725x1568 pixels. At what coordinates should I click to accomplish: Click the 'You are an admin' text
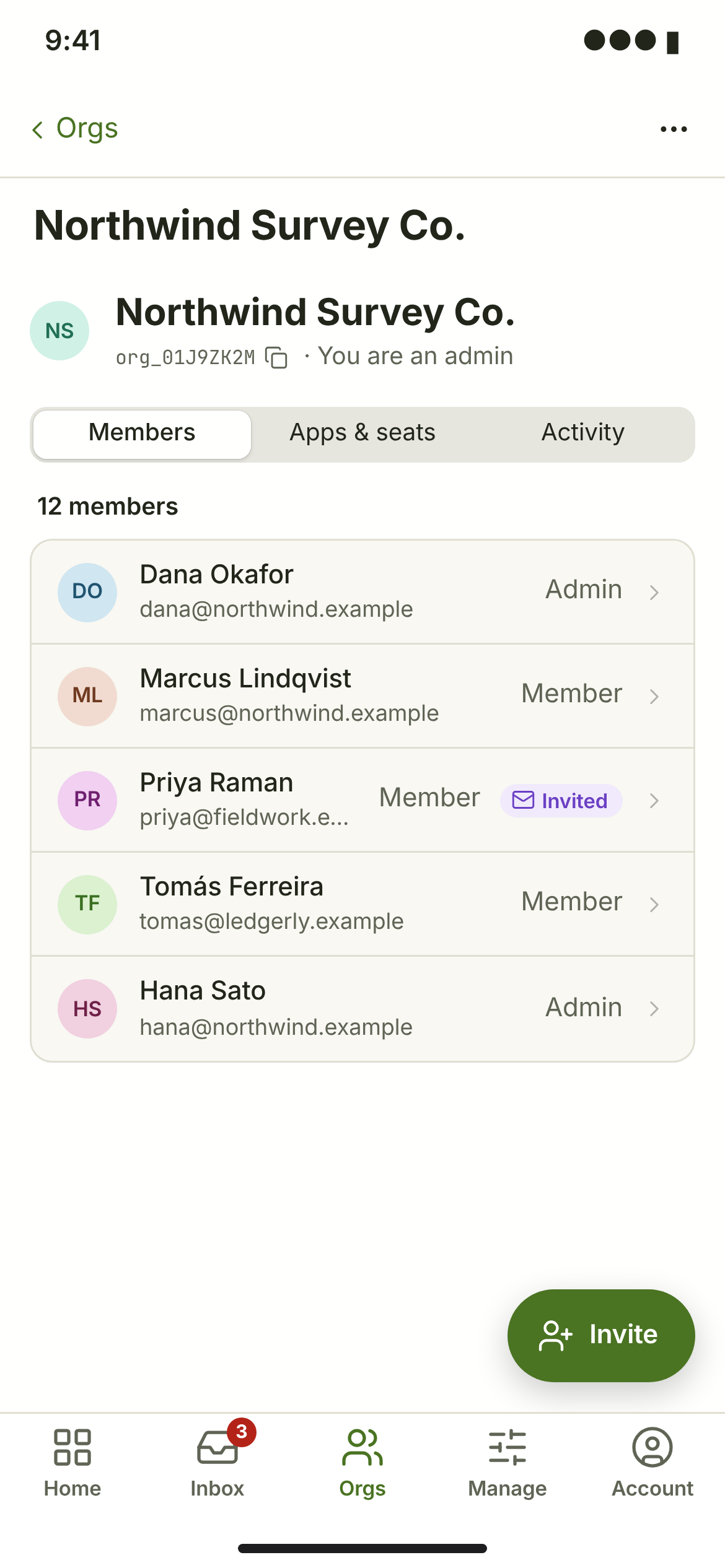(415, 356)
